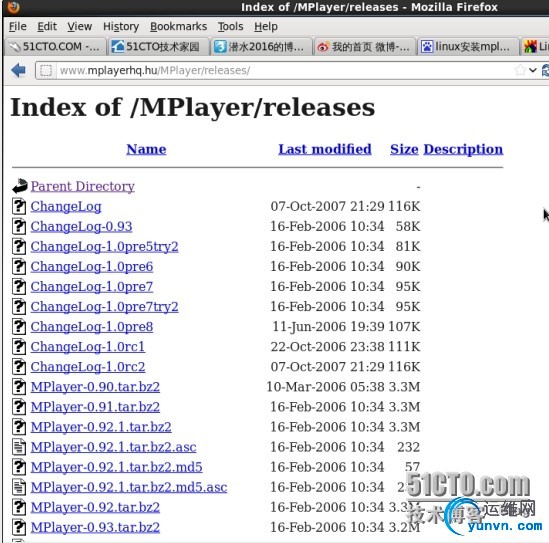
Task: Click the icon next to ChangeLog-1.0pre7try2
Action: click(19, 306)
